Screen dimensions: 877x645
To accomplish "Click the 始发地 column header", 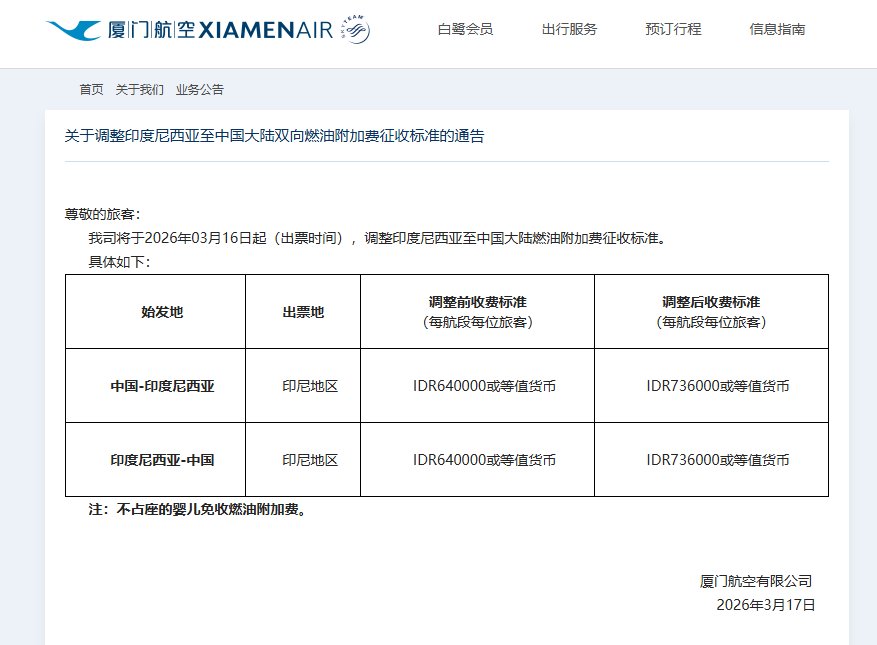I will click(x=162, y=312).
